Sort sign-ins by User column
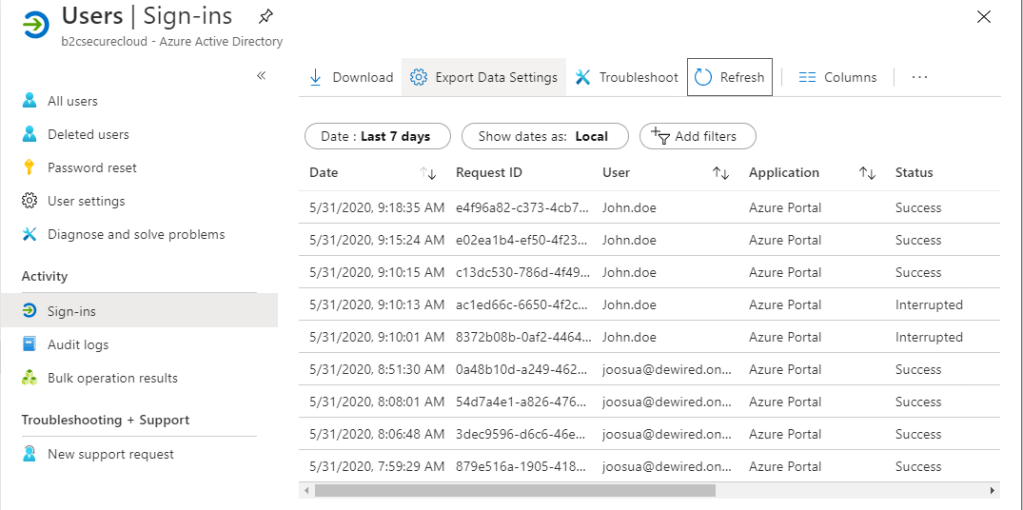1023x510 pixels. (x=720, y=173)
